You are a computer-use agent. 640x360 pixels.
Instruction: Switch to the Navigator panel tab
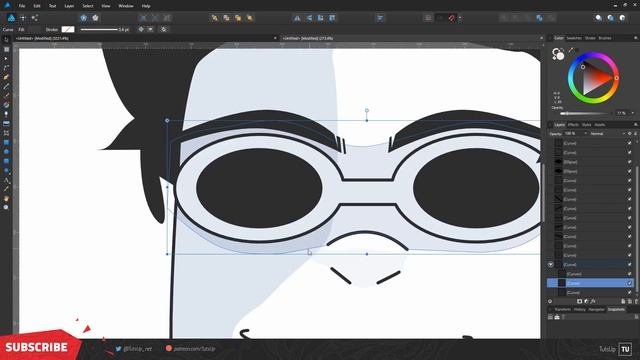pyautogui.click(x=596, y=309)
